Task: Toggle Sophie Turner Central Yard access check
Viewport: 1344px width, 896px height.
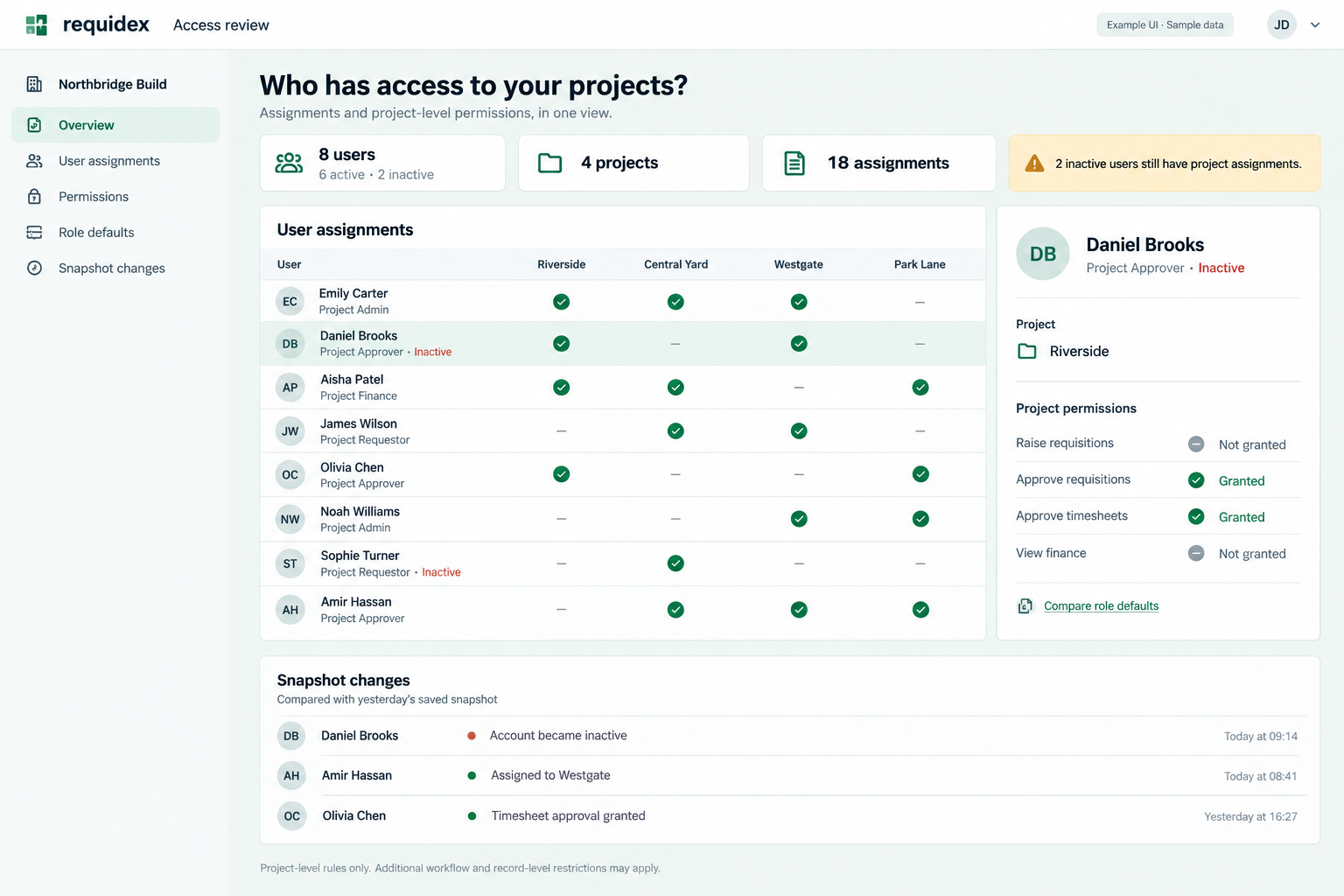Action: tap(675, 563)
